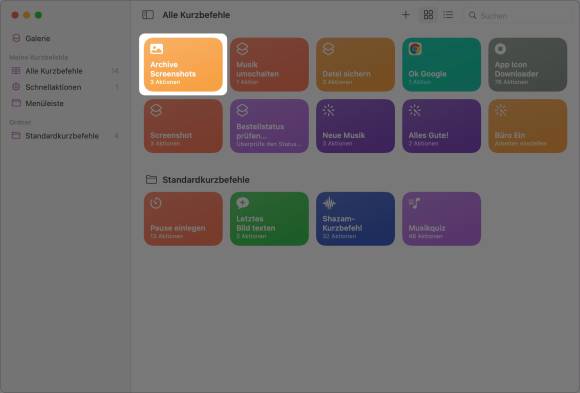
Task: Click the Galerie sidebar icon
Action: tap(16, 38)
